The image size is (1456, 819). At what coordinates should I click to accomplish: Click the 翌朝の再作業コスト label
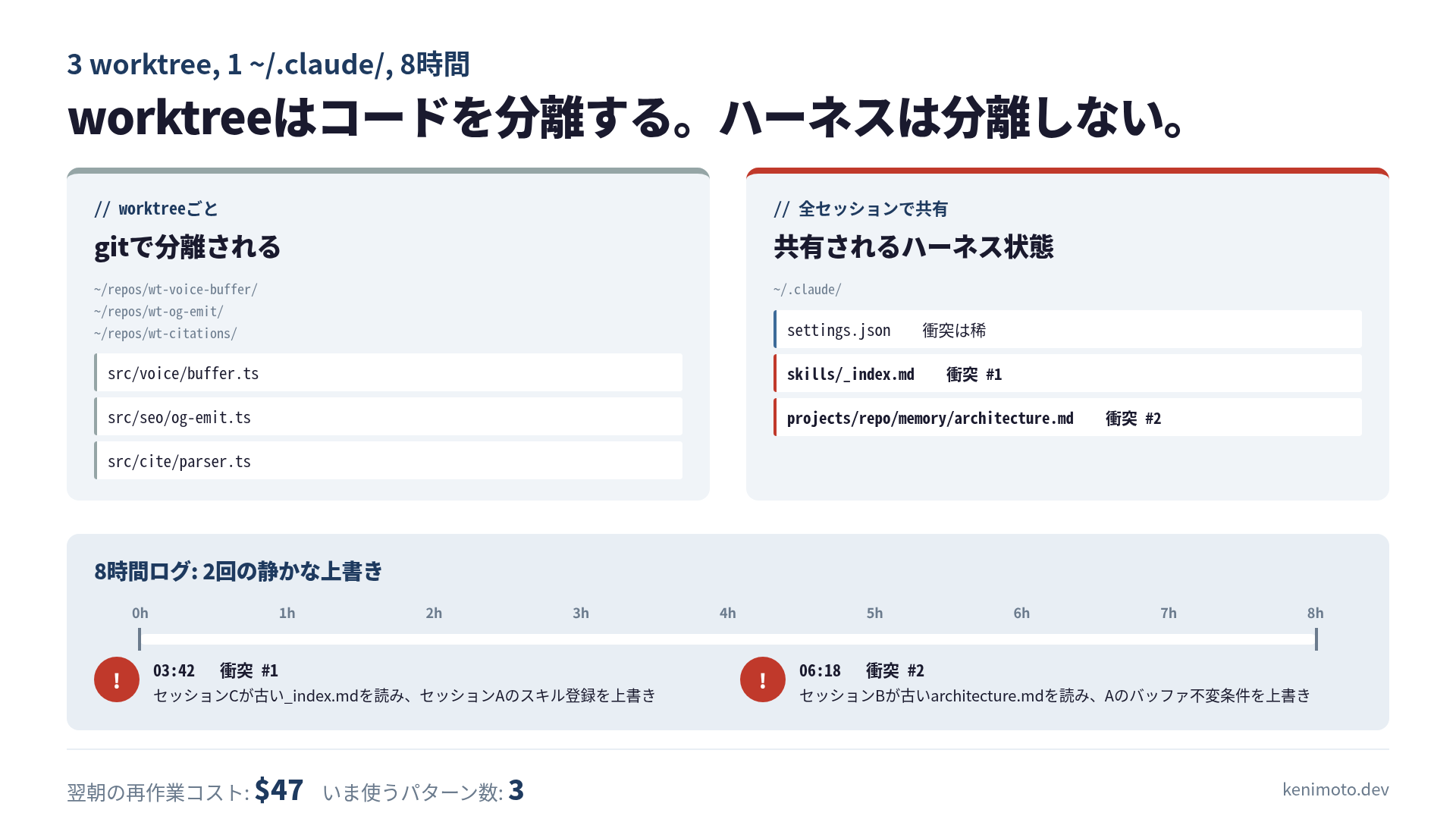[x=158, y=792]
